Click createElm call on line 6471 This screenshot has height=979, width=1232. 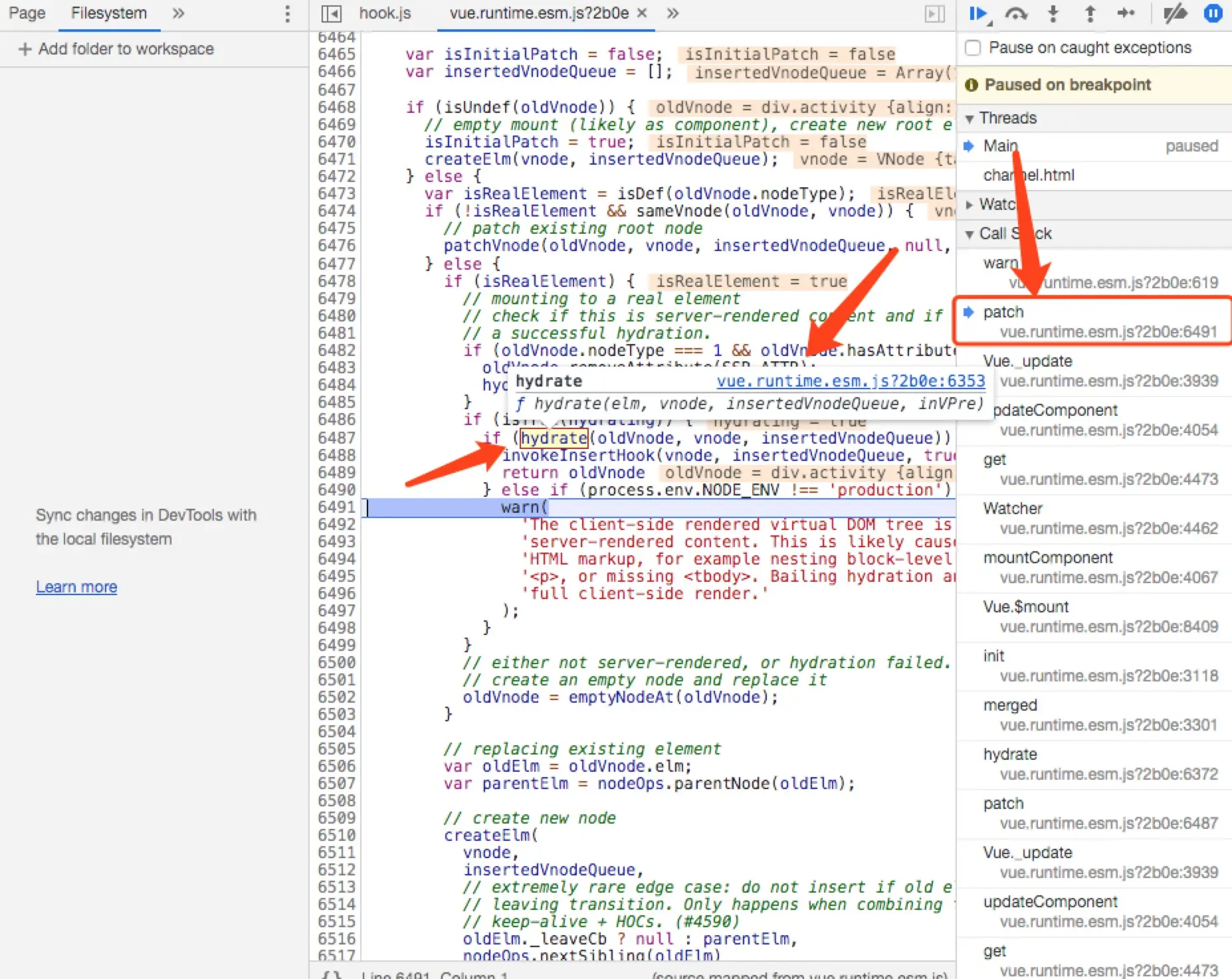tap(468, 159)
